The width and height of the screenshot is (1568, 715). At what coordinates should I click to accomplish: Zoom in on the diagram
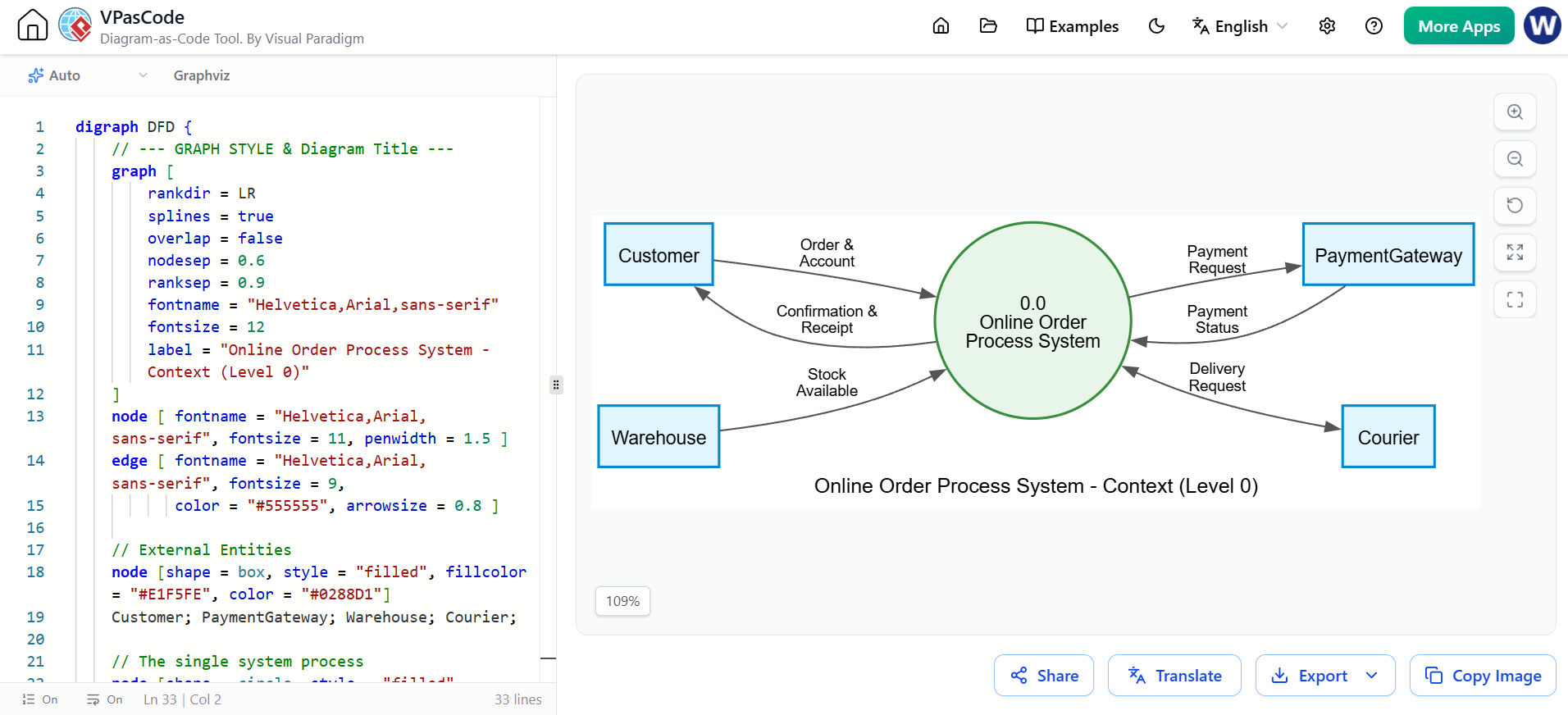click(x=1515, y=112)
